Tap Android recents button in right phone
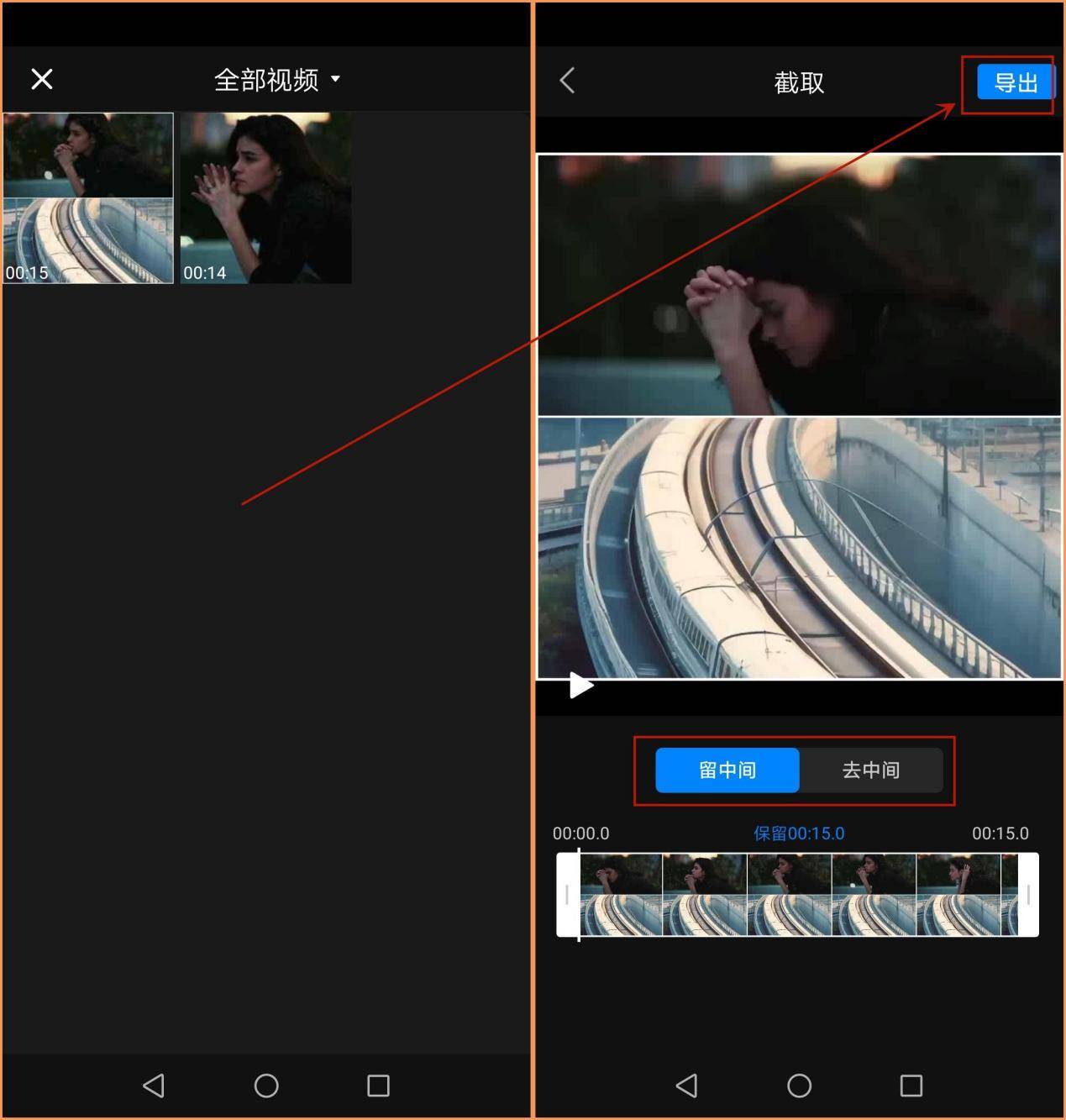The height and width of the screenshot is (1120, 1066). tap(911, 1086)
